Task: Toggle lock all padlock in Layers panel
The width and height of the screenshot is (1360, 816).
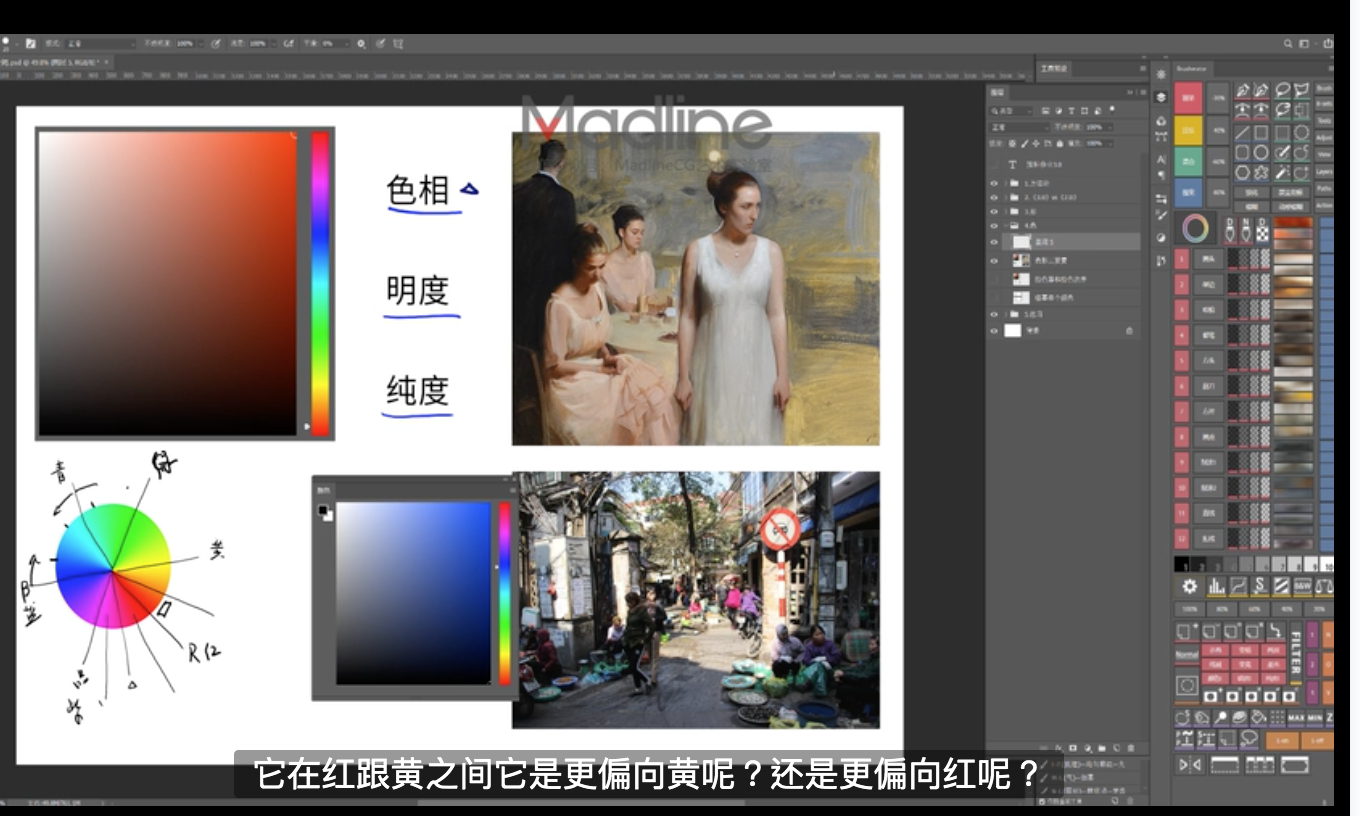Action: [1059, 143]
